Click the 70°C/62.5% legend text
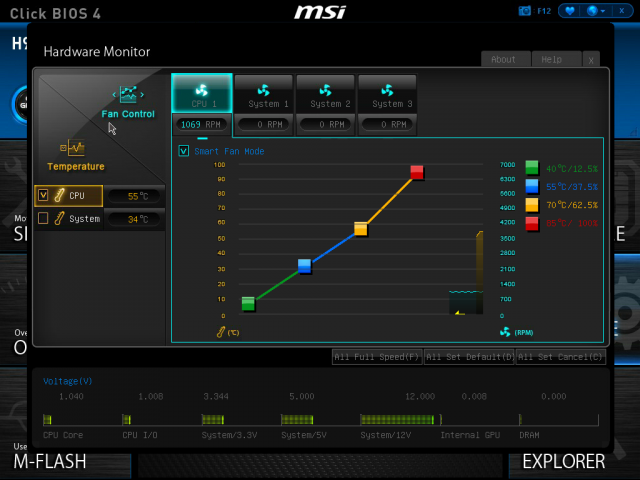Viewport: 640px width, 480px height. tap(572, 205)
